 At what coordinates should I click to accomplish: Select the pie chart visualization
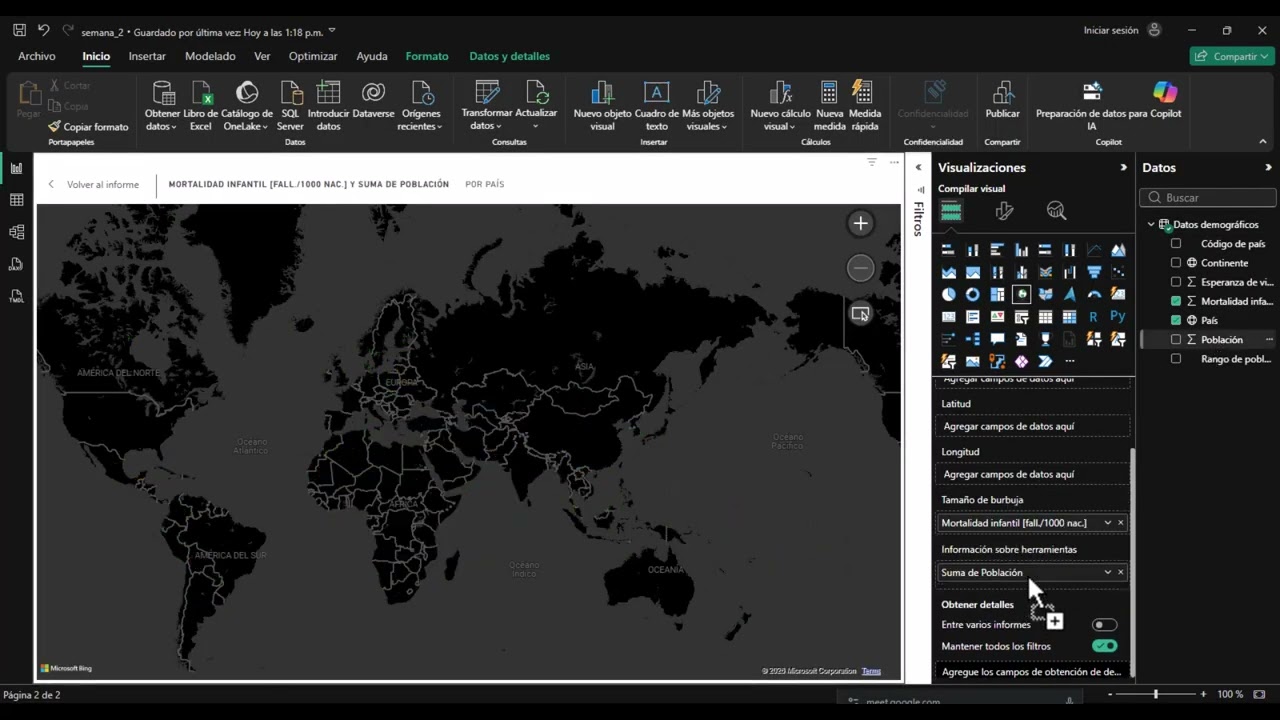pyautogui.click(x=948, y=294)
